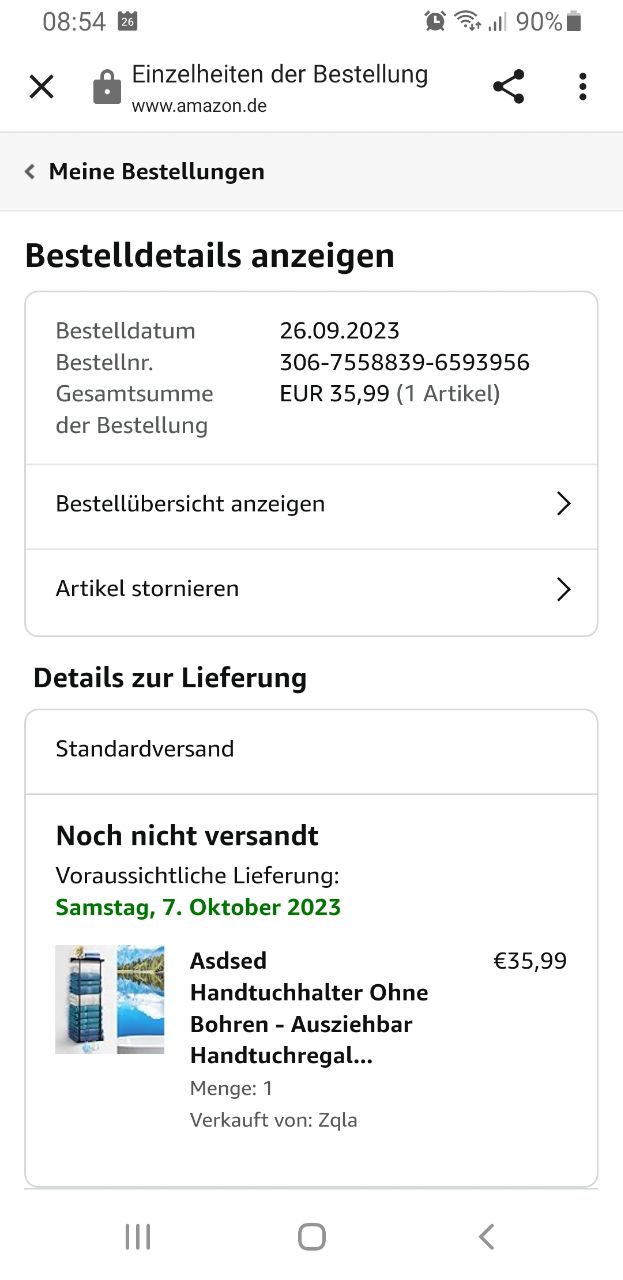Tap the www.amazon.de URL text

point(199,105)
